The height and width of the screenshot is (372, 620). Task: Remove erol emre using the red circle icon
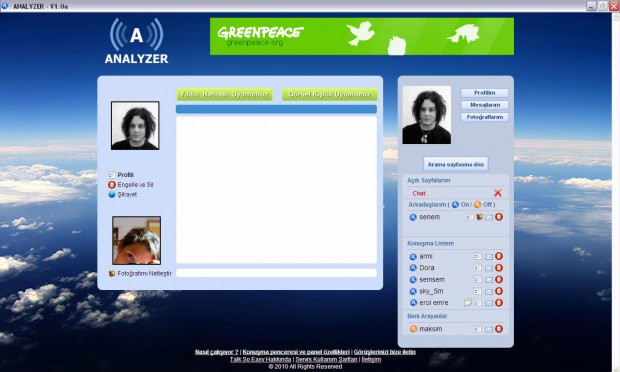click(x=499, y=303)
